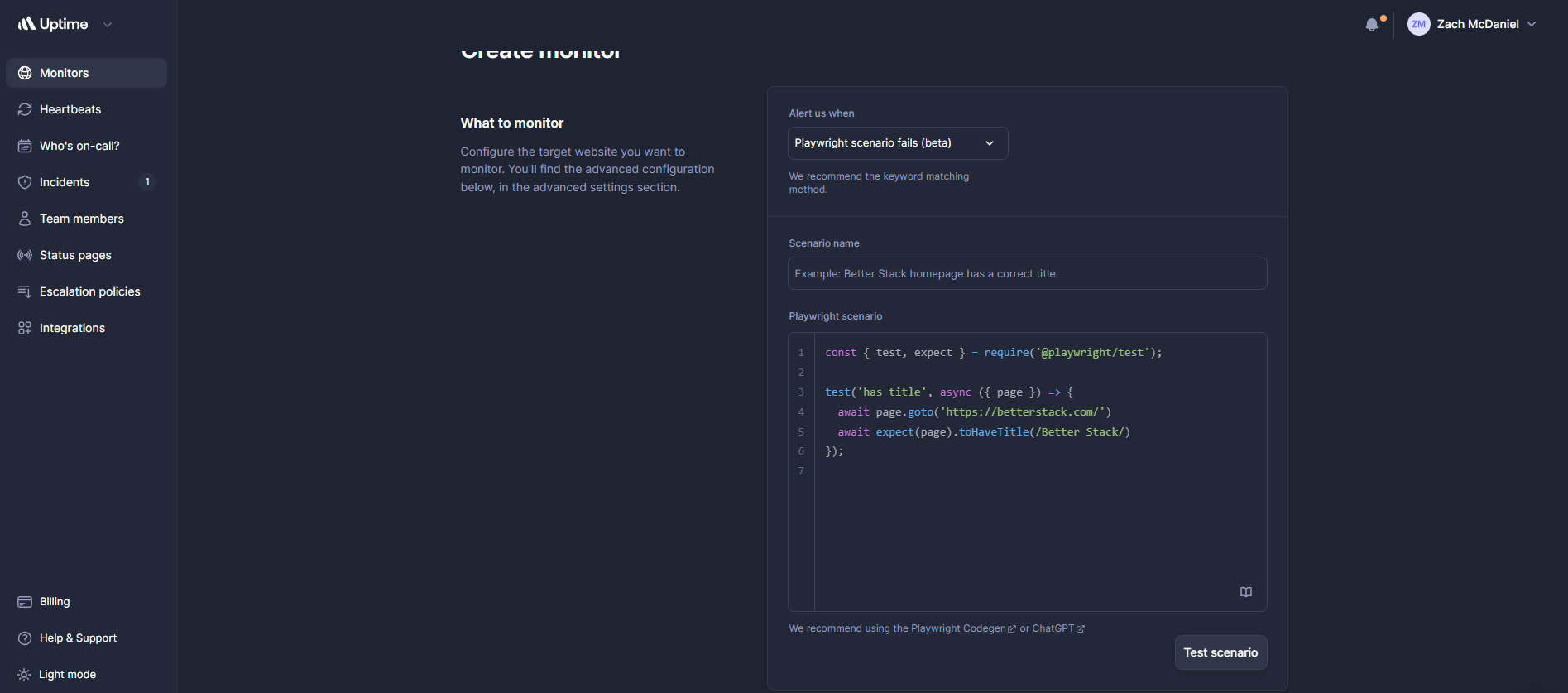The image size is (1568, 693).
Task: Click the book icon in code editor
Action: (1245, 592)
